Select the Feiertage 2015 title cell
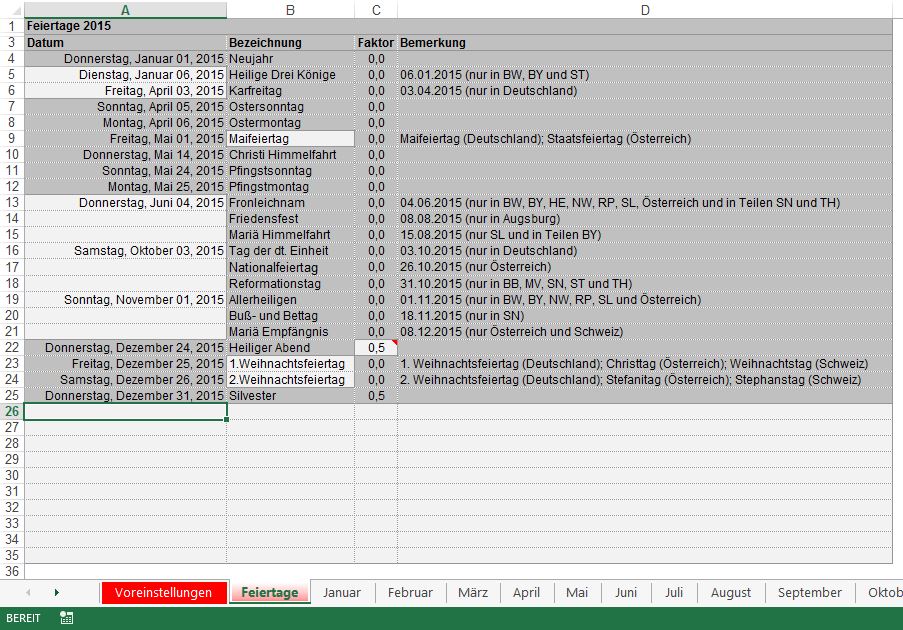Screen dimensions: 903x630 (x=125, y=26)
